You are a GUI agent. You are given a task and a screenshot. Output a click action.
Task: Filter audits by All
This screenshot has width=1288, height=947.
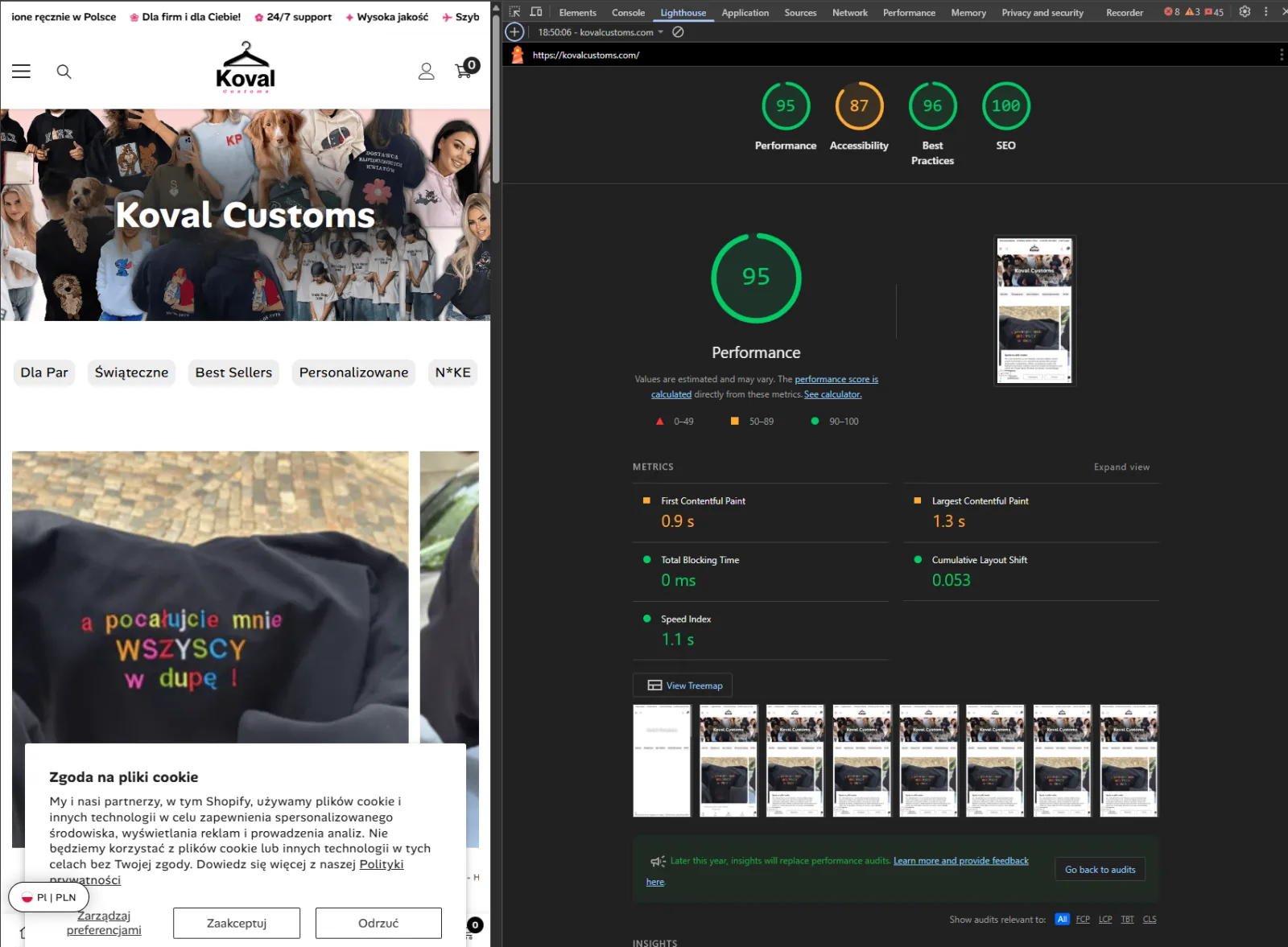tap(1063, 919)
